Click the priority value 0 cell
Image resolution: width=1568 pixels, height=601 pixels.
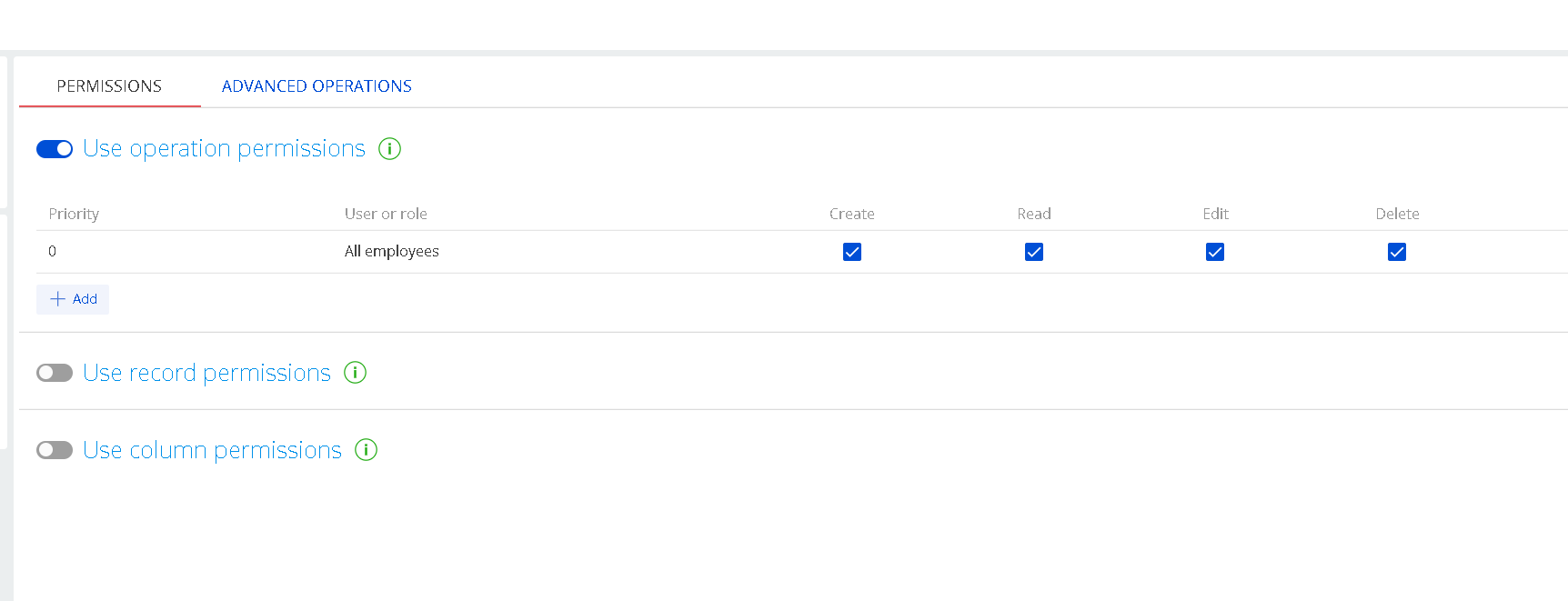[x=53, y=251]
